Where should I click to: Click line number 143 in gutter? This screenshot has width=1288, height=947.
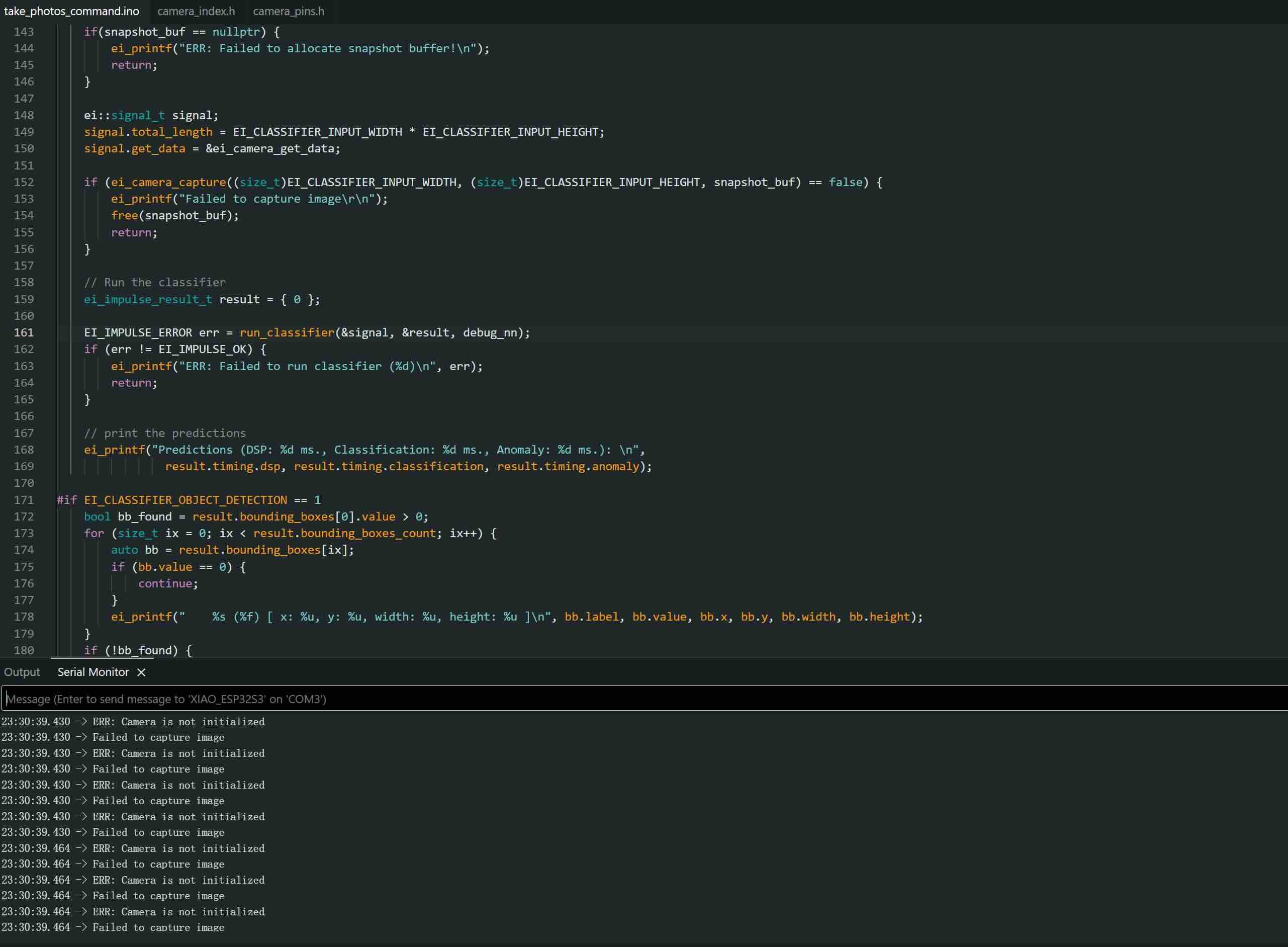coord(24,32)
